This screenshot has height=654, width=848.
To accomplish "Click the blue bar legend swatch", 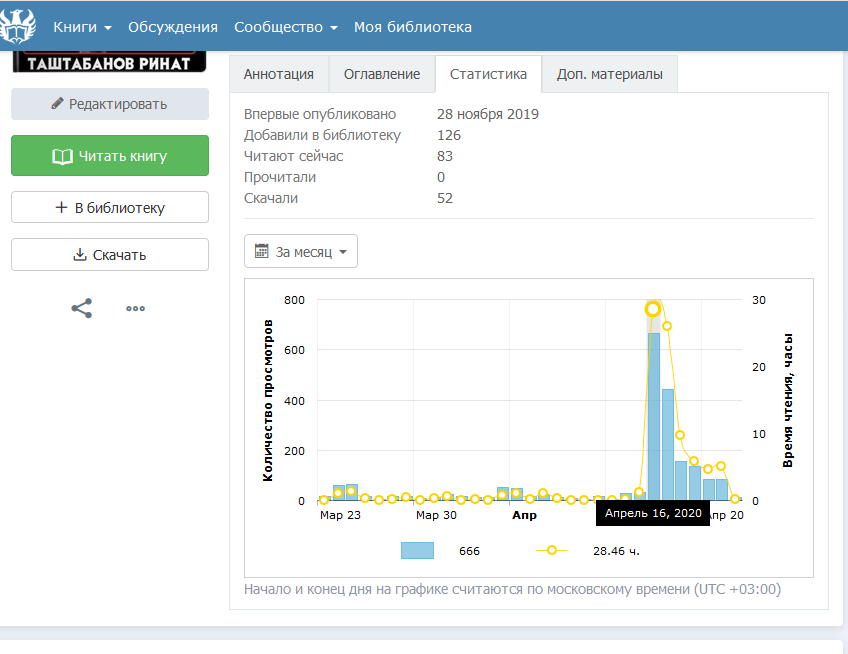I will [417, 550].
